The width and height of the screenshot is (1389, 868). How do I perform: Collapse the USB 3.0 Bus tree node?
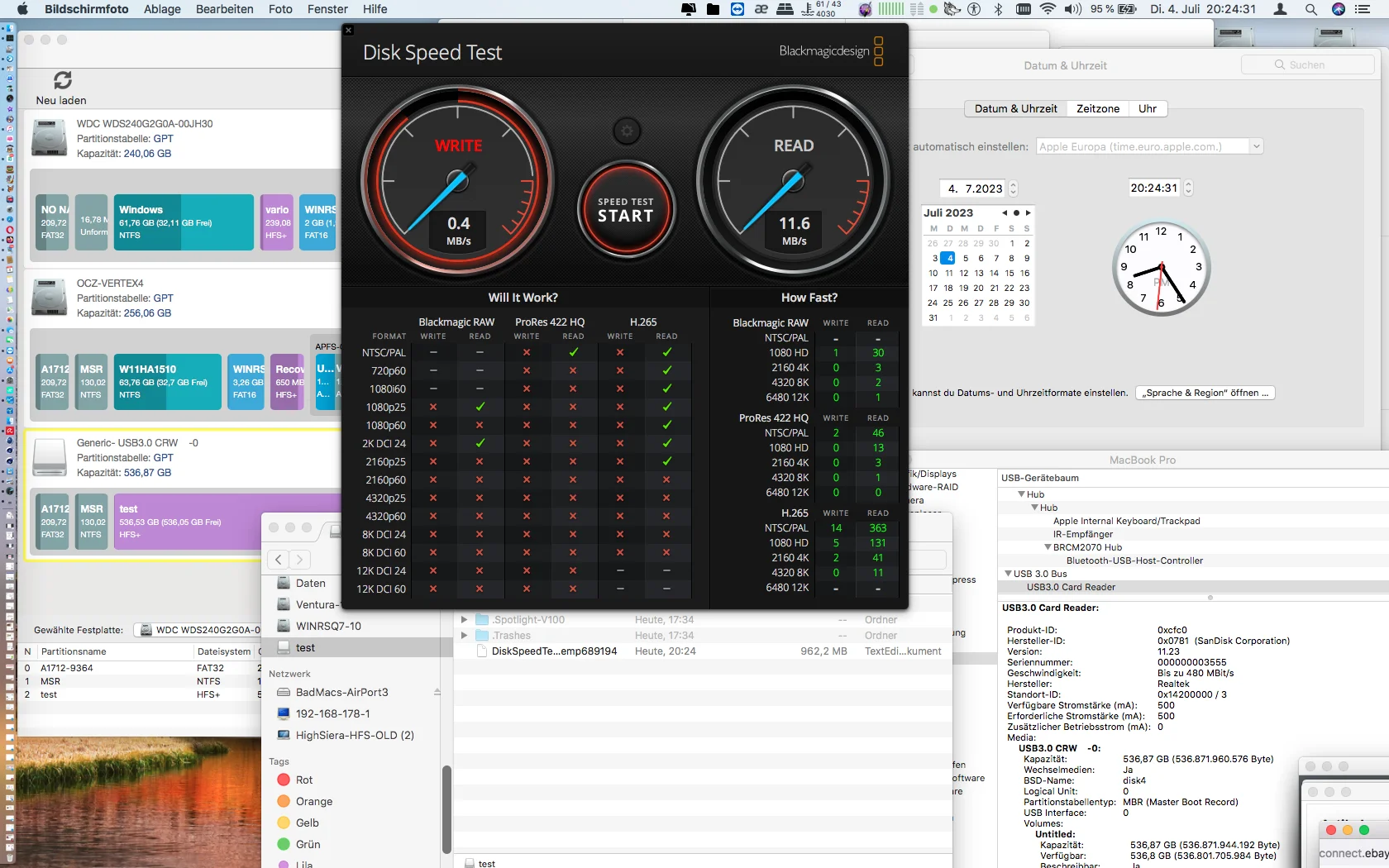pyautogui.click(x=1008, y=573)
